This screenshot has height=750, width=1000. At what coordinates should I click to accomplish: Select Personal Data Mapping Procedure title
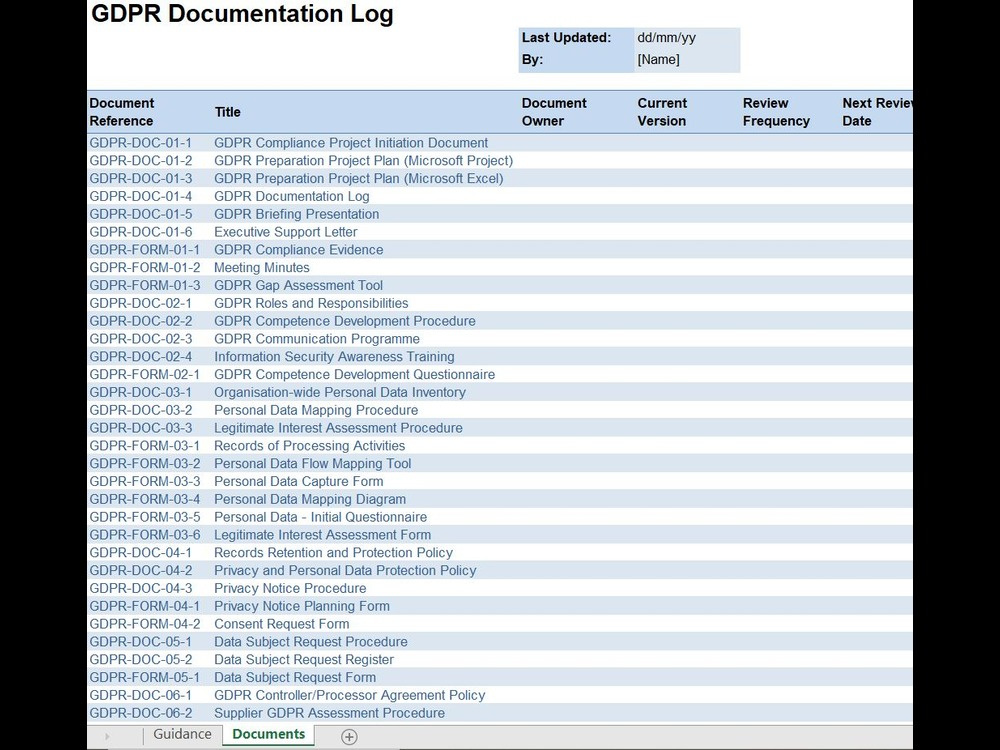pos(316,411)
